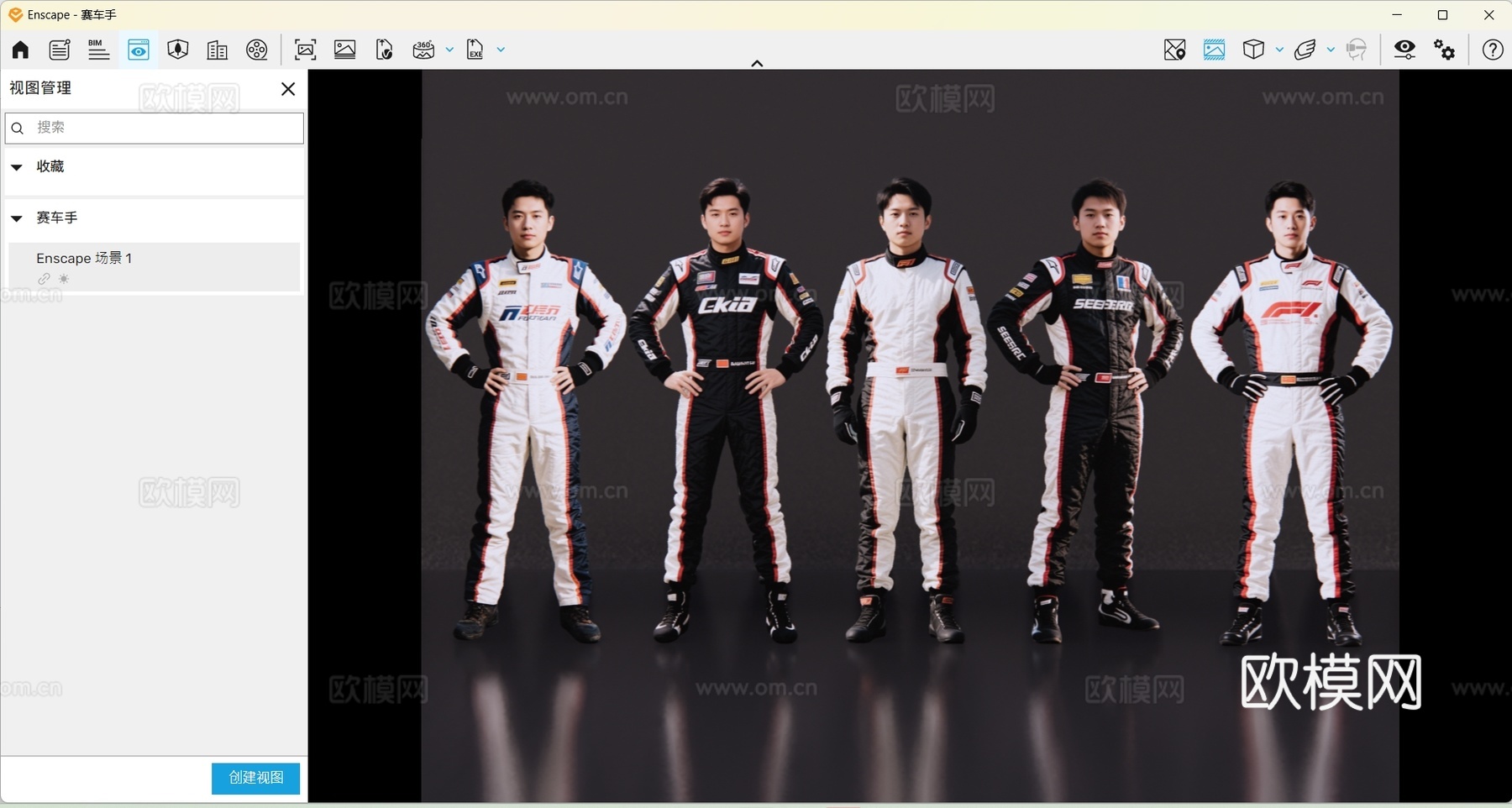Open the collaborative annotations icon
This screenshot has height=808, width=1512.
point(60,50)
